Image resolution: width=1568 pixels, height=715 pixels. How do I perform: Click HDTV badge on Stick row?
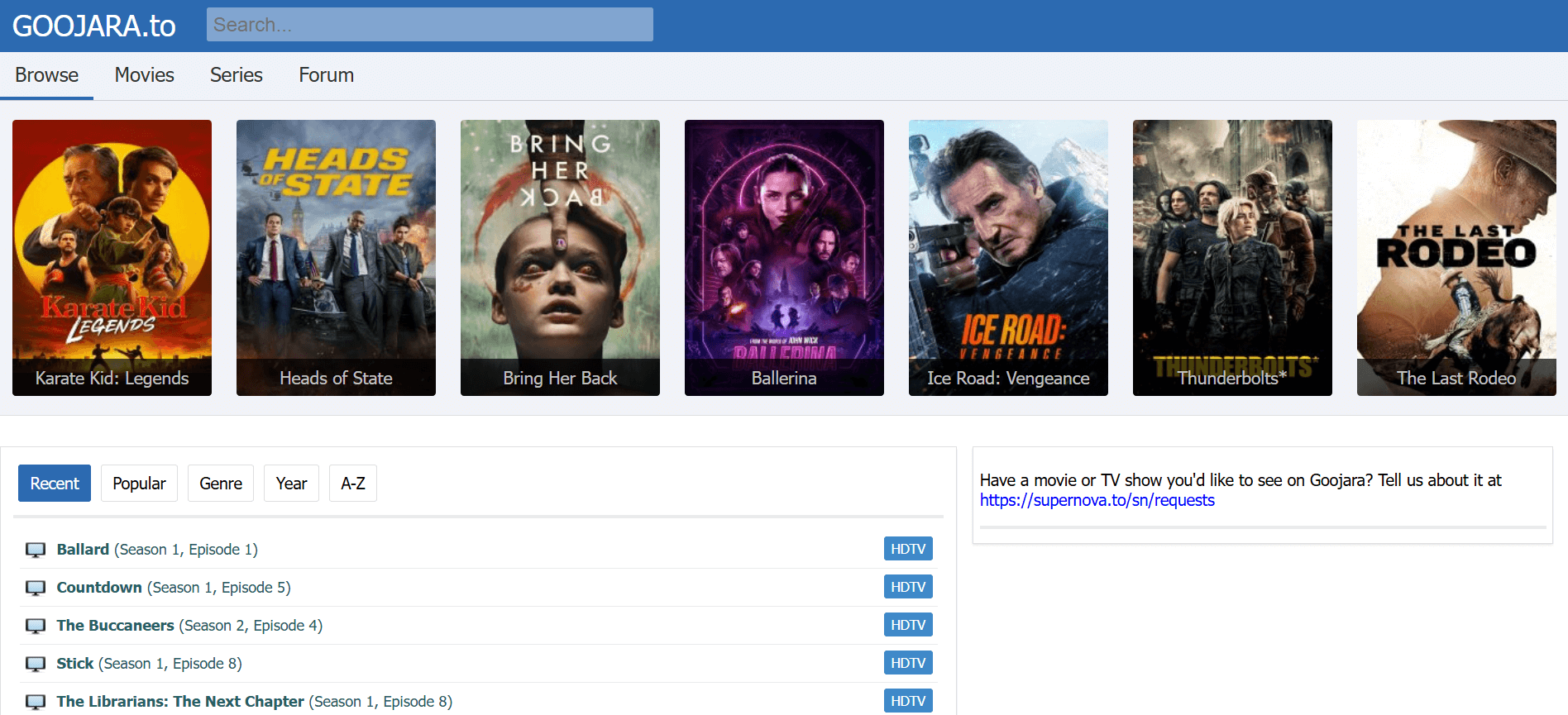(x=908, y=663)
